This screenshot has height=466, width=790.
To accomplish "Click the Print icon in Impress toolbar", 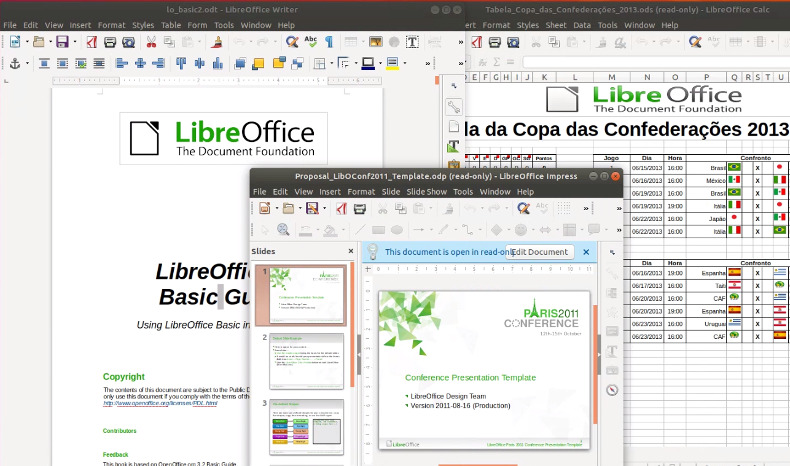I will click(x=360, y=208).
